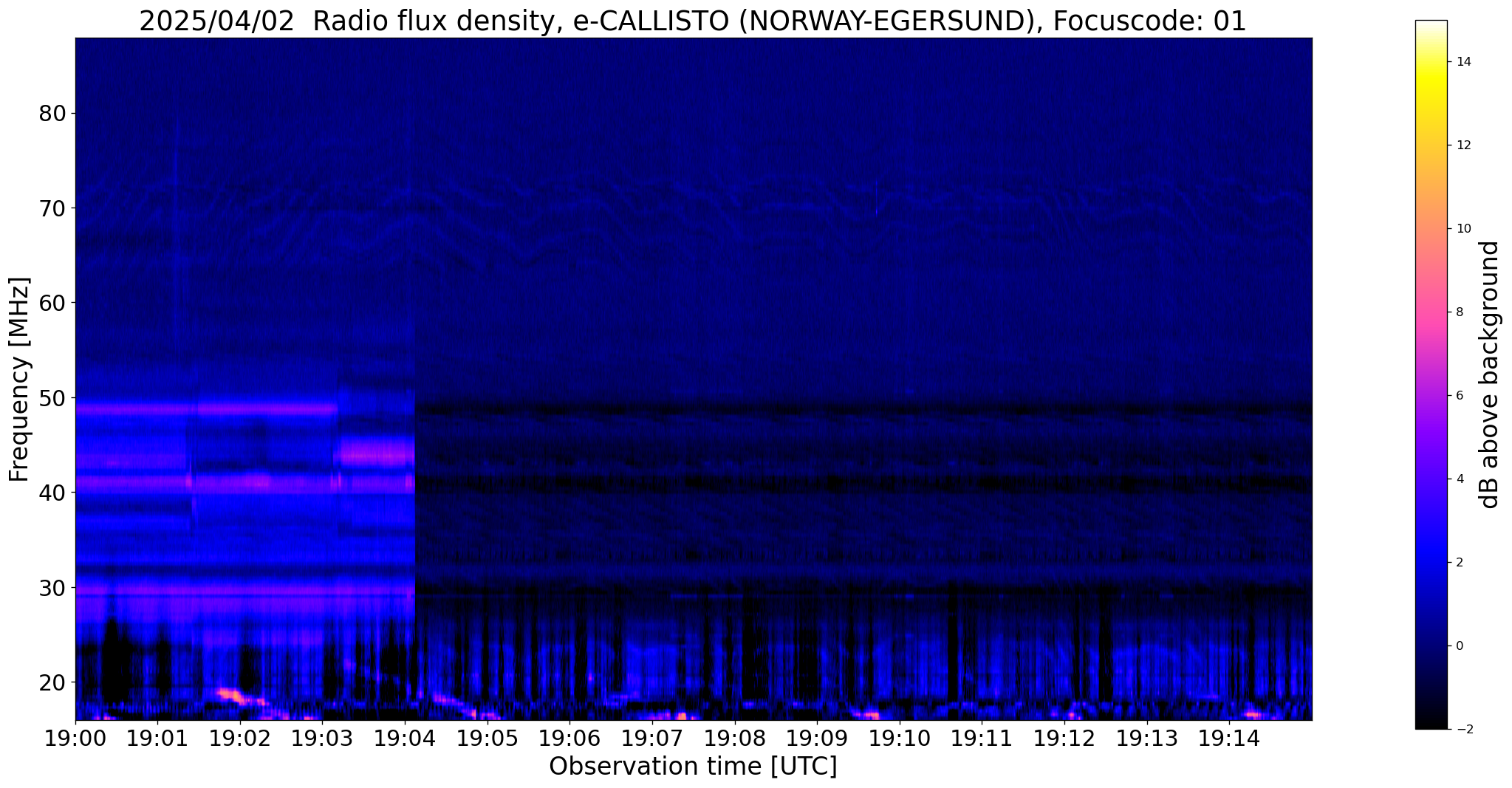Click the colorbar 12 dB tick label
The width and height of the screenshot is (1512, 788).
tap(1463, 145)
